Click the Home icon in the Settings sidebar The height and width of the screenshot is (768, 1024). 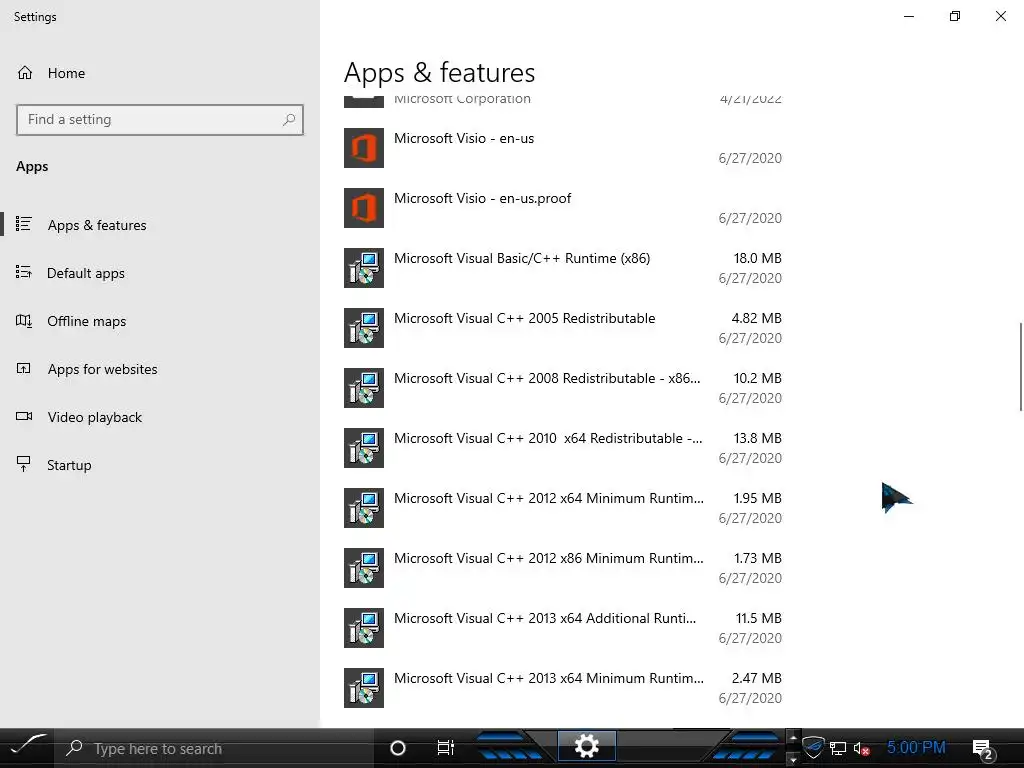[25, 72]
